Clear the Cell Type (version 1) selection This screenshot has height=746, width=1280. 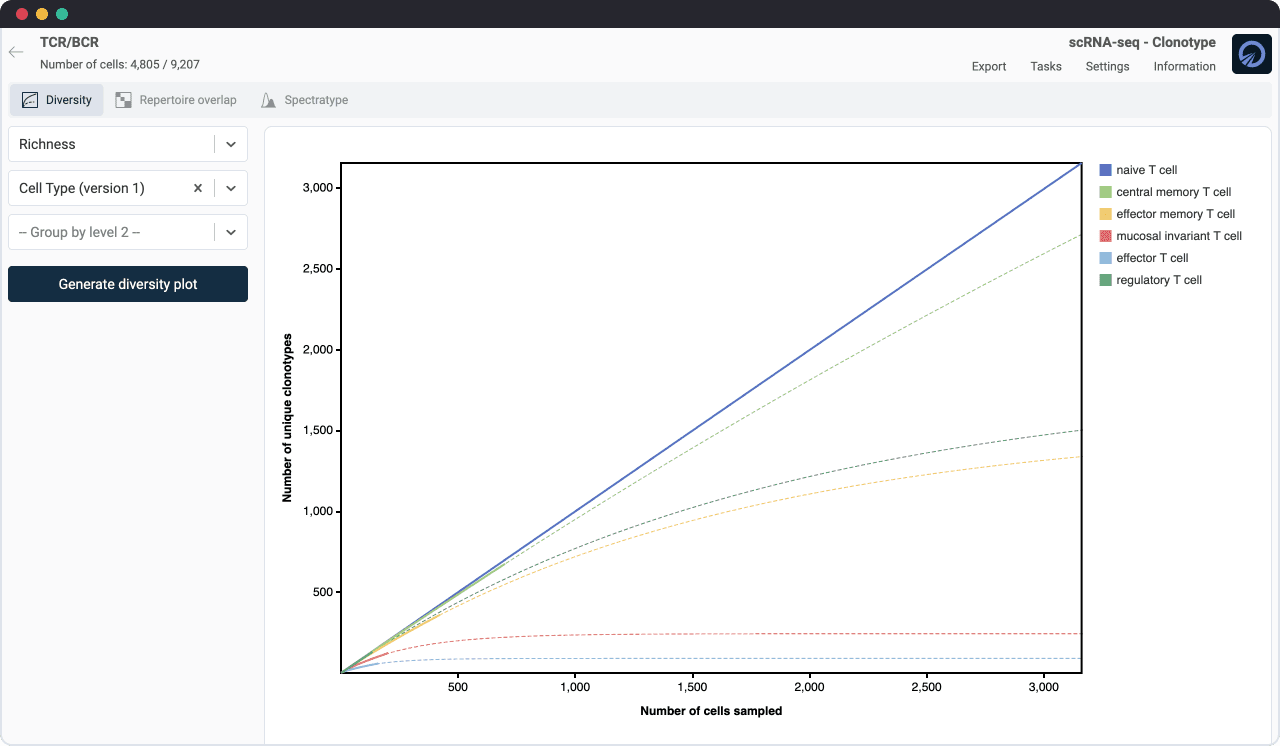tap(198, 188)
